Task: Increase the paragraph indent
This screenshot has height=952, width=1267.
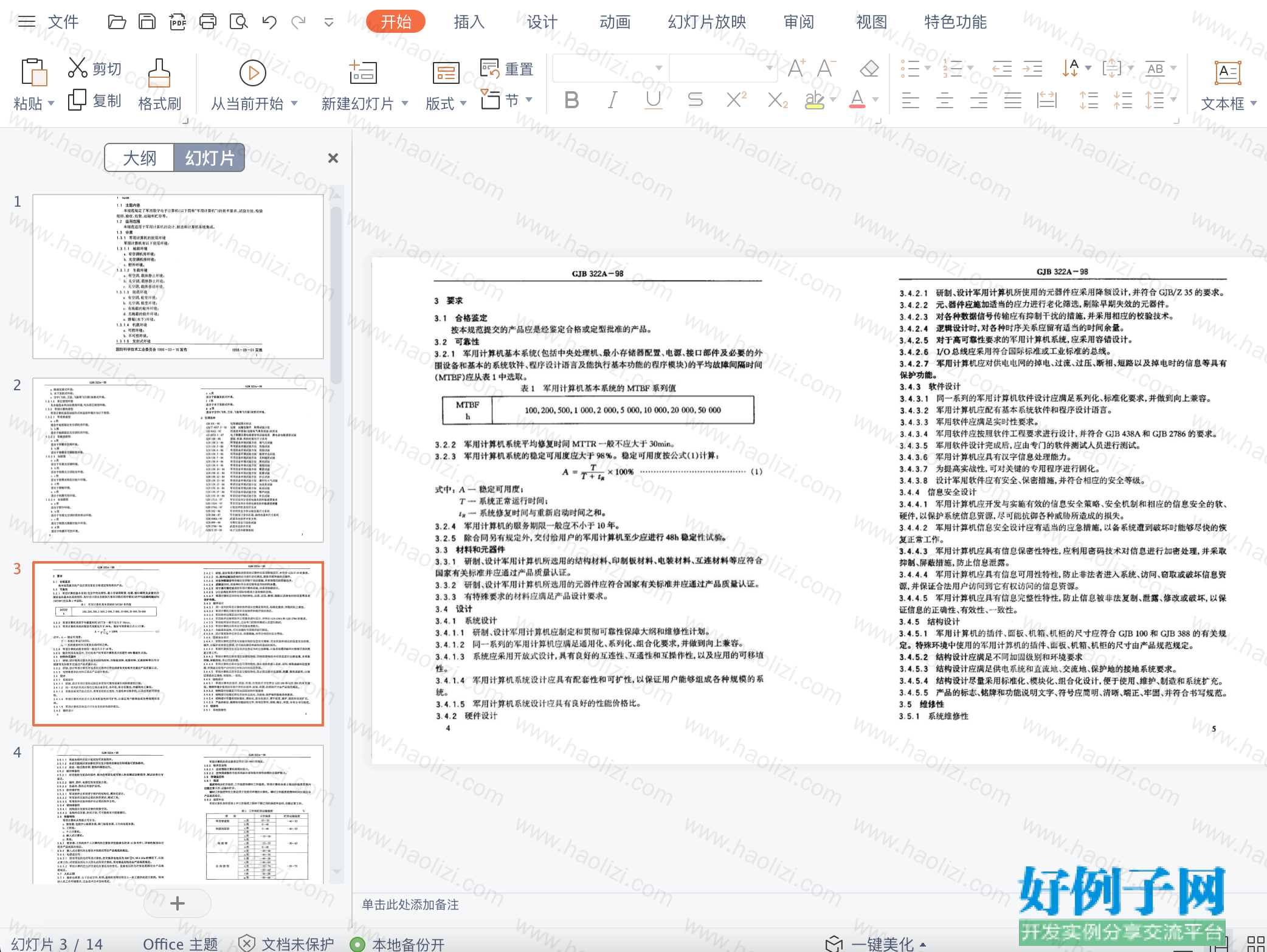Action: (x=1032, y=68)
